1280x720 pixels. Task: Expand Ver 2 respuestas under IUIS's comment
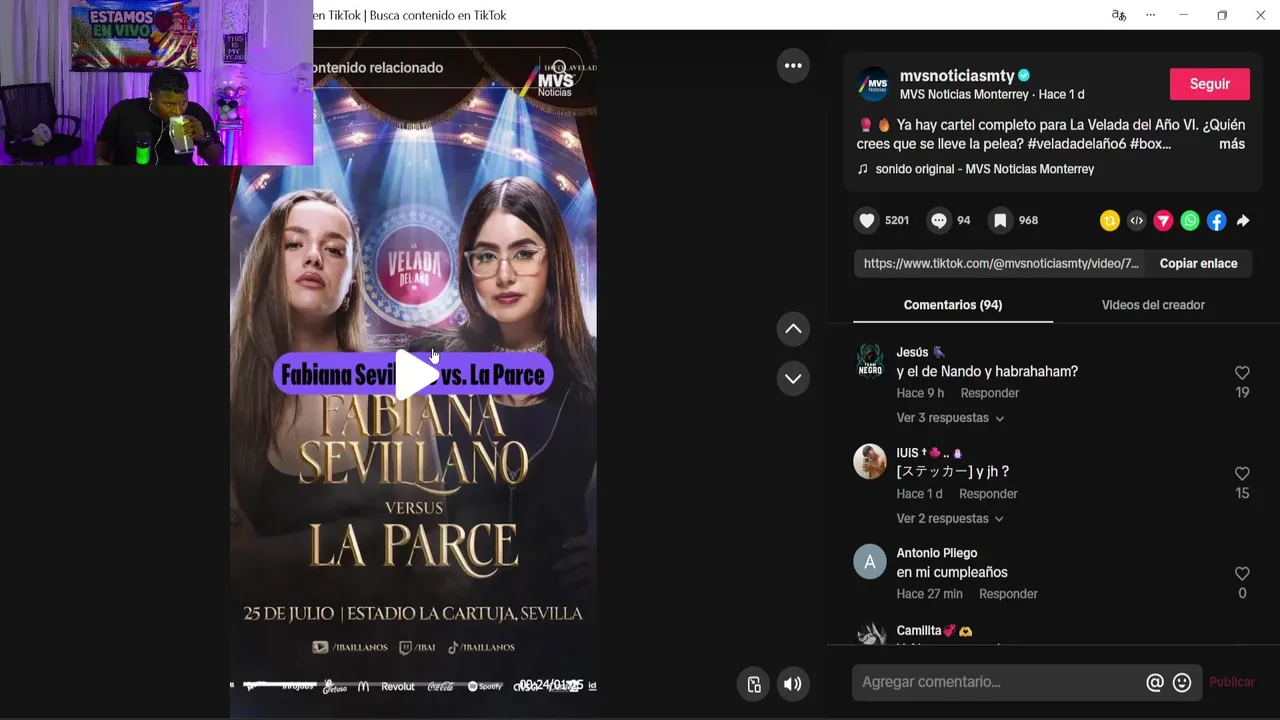(x=950, y=519)
